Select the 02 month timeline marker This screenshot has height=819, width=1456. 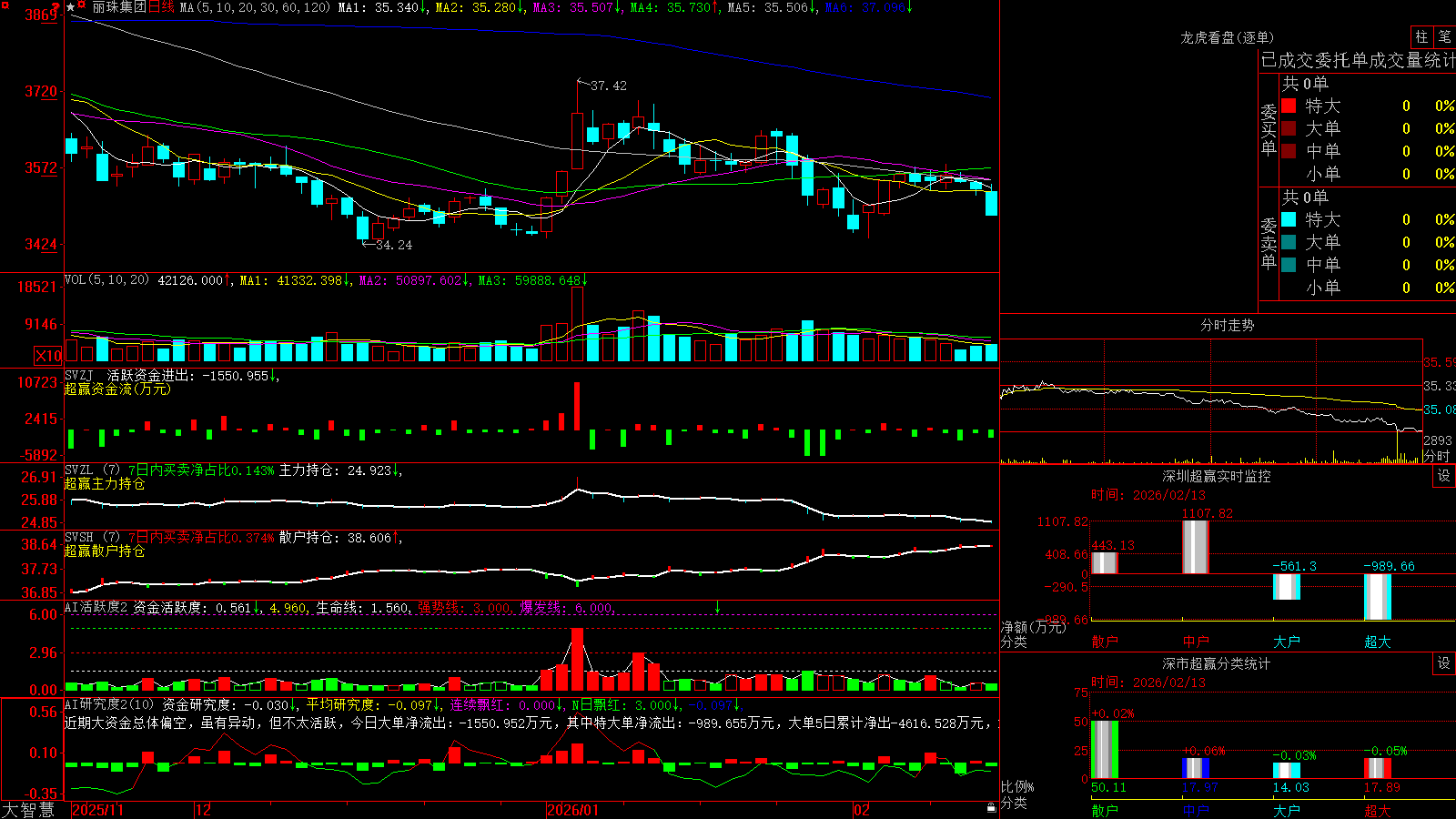862,810
